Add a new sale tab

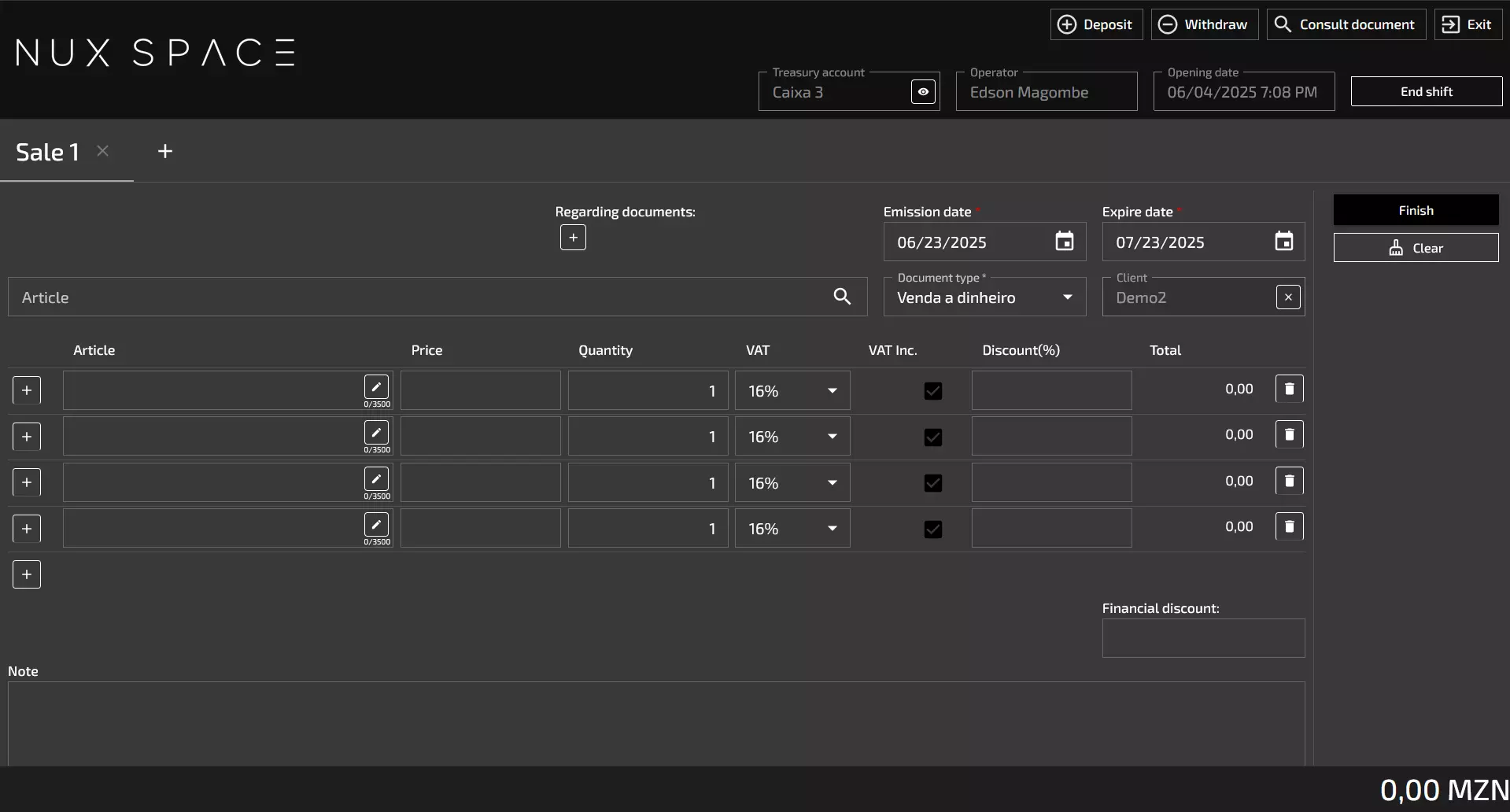pyautogui.click(x=164, y=151)
